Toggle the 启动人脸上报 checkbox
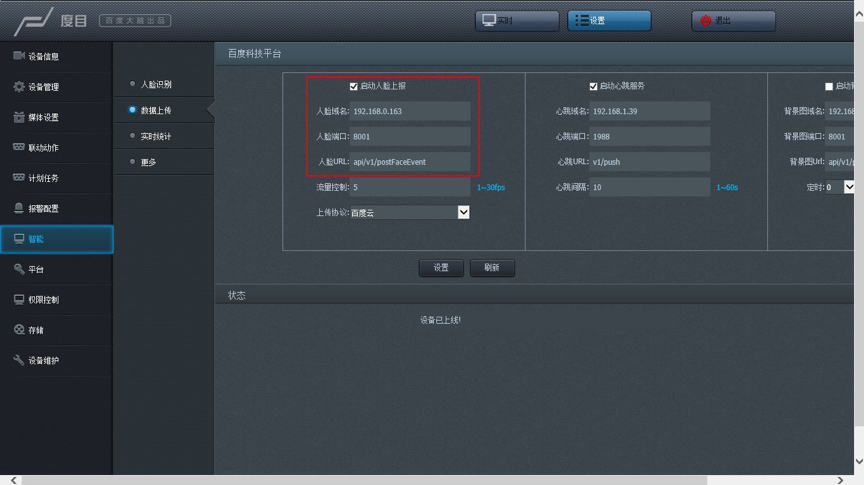The width and height of the screenshot is (864, 485). 353,87
